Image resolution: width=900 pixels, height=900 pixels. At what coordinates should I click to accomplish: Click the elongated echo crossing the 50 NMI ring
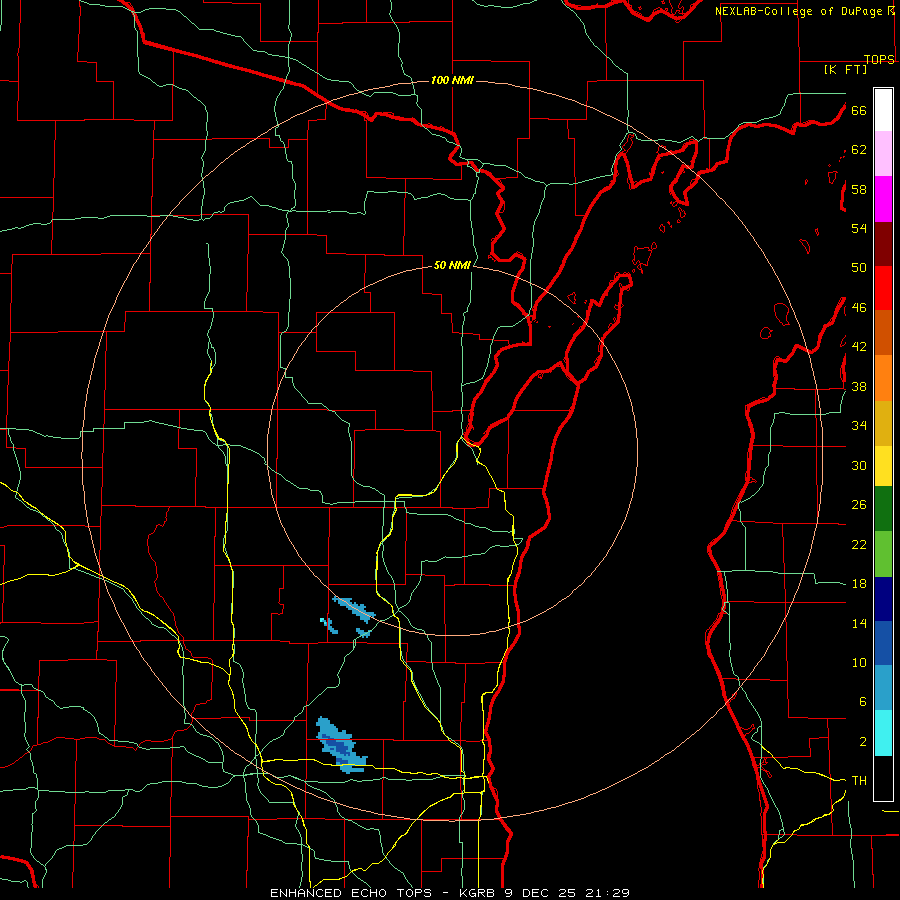tap(354, 610)
